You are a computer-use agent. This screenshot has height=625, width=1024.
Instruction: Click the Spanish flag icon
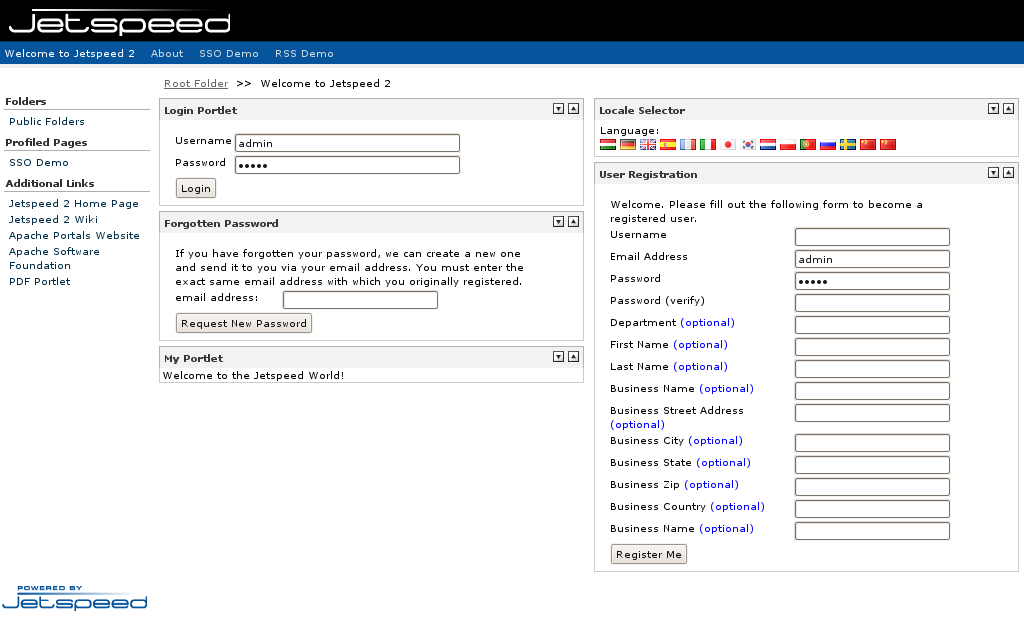click(668, 144)
